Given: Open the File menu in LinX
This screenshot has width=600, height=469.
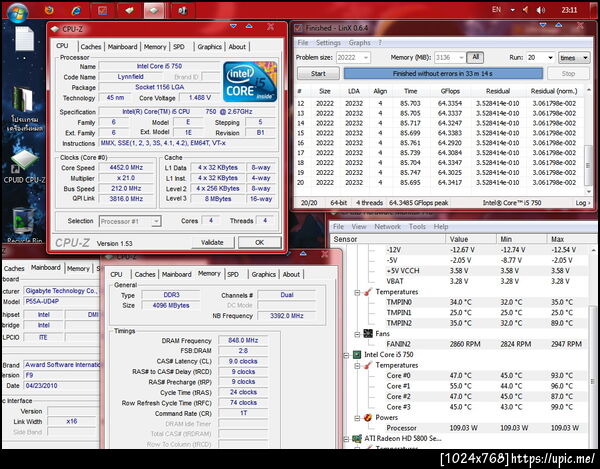Looking at the screenshot, I should (303, 43).
